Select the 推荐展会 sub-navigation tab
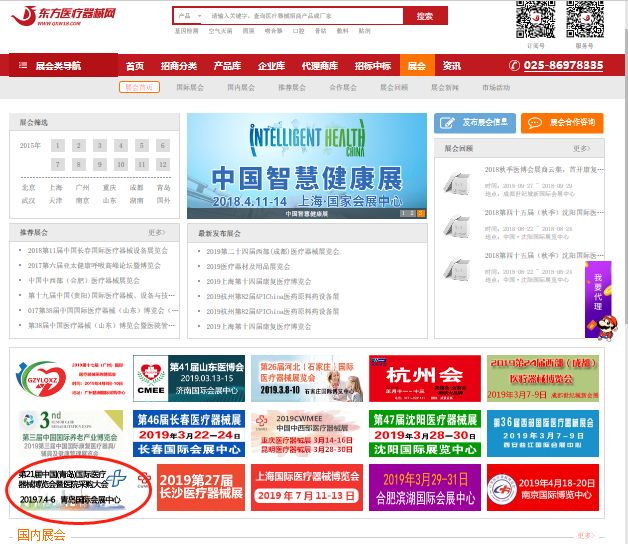The image size is (628, 544). [x=292, y=87]
